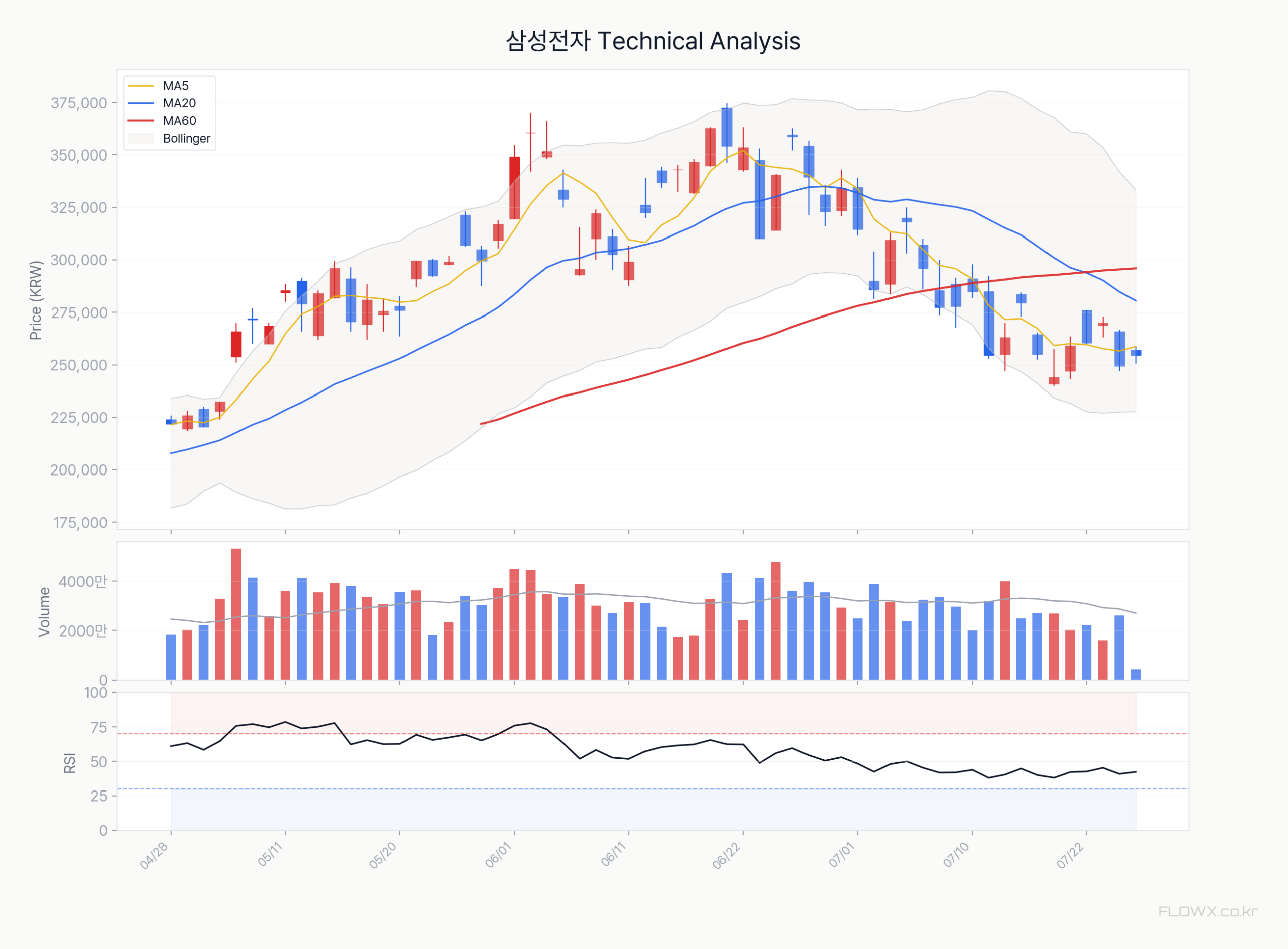Click the 0 label on the Volume axis
Image resolution: width=1288 pixels, height=949 pixels.
click(x=103, y=680)
